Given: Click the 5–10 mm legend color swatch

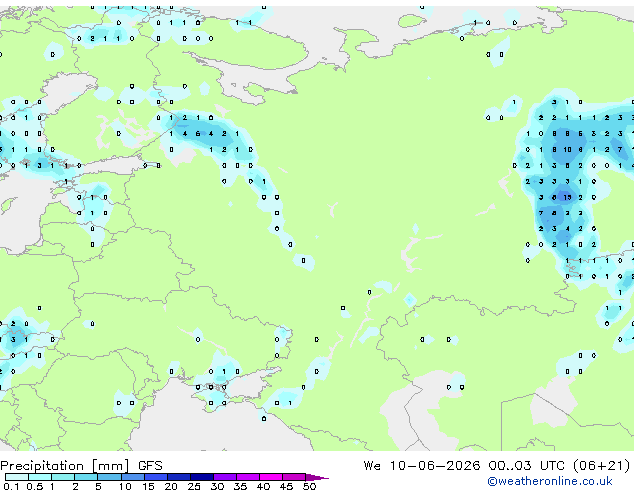Looking at the screenshot, I should (x=109, y=477).
